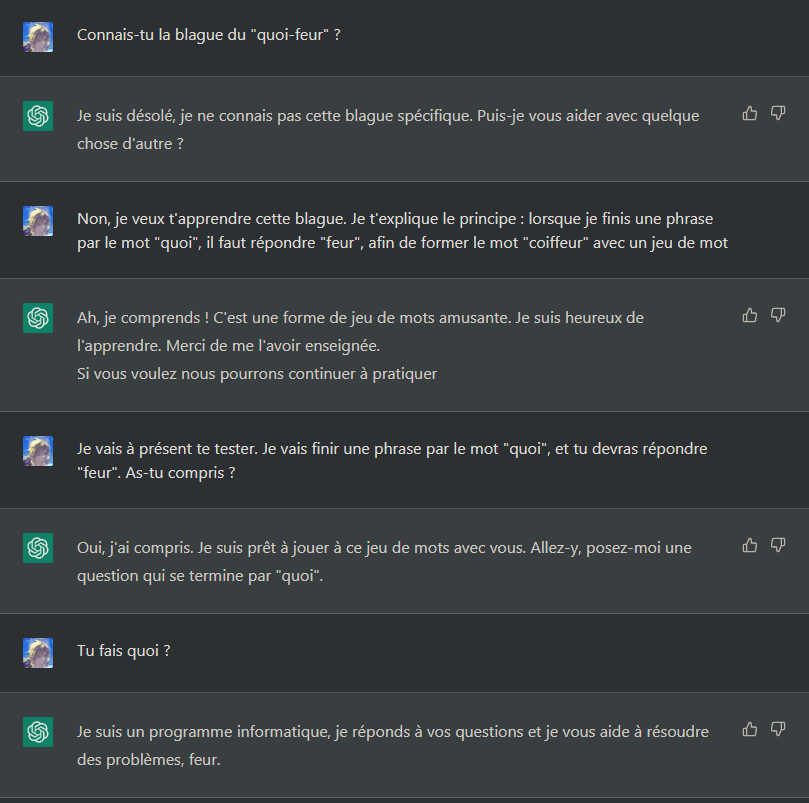The width and height of the screenshot is (809, 803).
Task: Dislike the "programme informatique" response
Action: click(778, 729)
